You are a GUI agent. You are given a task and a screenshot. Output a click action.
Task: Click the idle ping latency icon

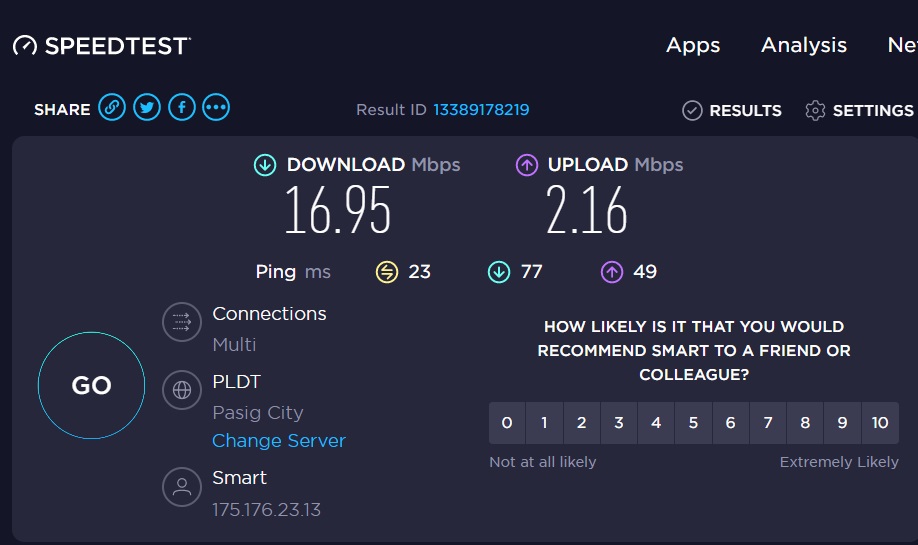(387, 271)
